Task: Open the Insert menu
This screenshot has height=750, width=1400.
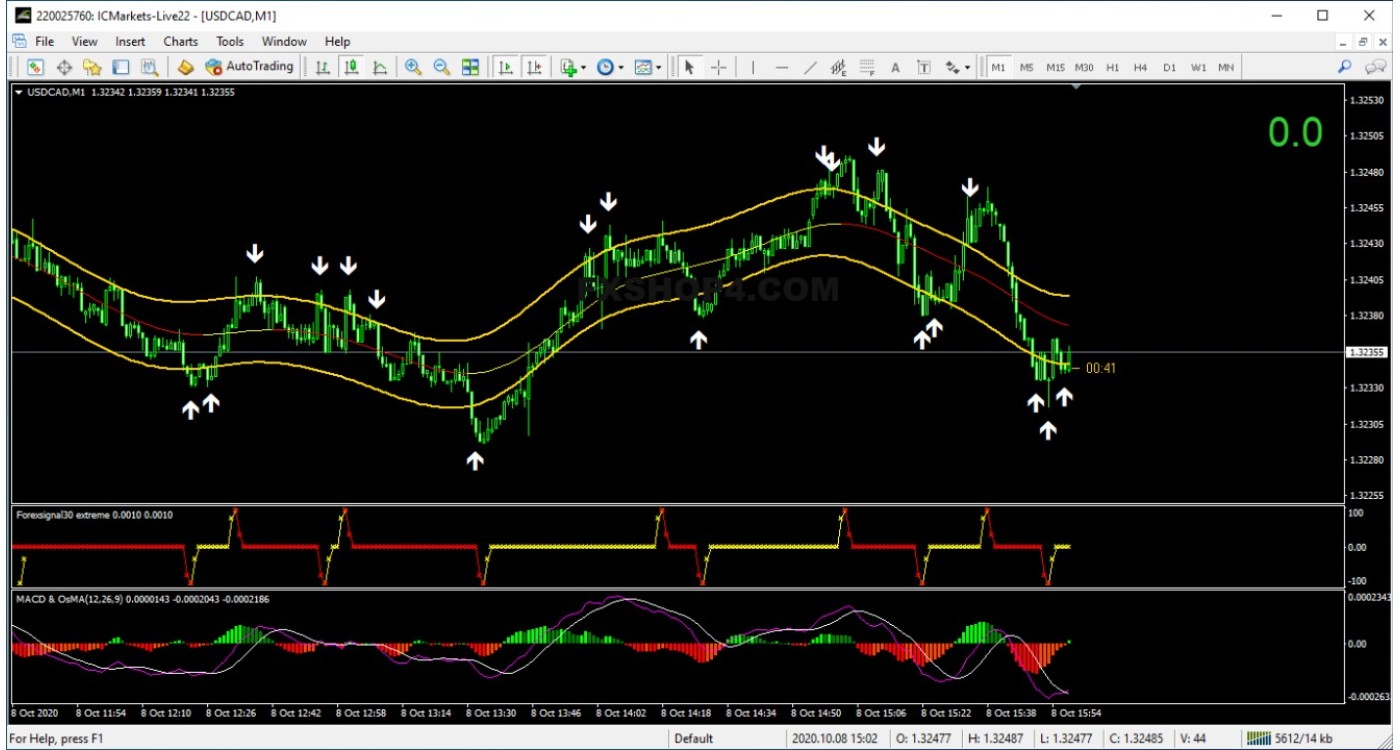Action: click(x=130, y=41)
